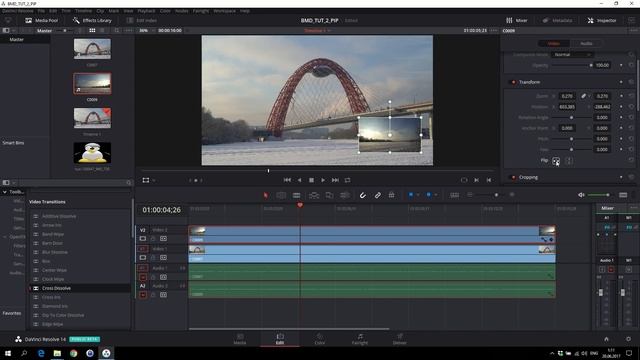Click the Insert Clip toolbar icon
The height and width of the screenshot is (360, 640).
[x=314, y=196]
